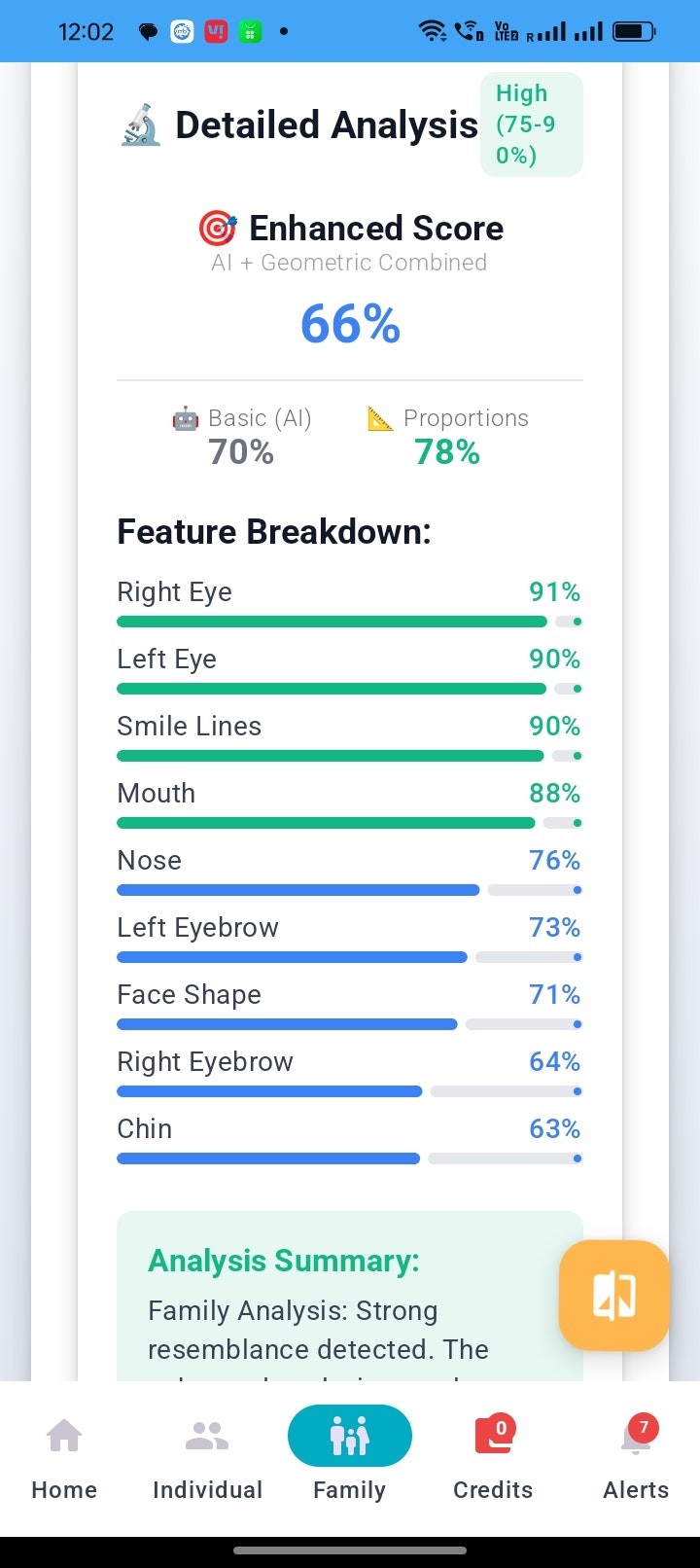The width and height of the screenshot is (700, 1568).
Task: Tap the target icon beside Enhanced Score
Action: pos(218,229)
